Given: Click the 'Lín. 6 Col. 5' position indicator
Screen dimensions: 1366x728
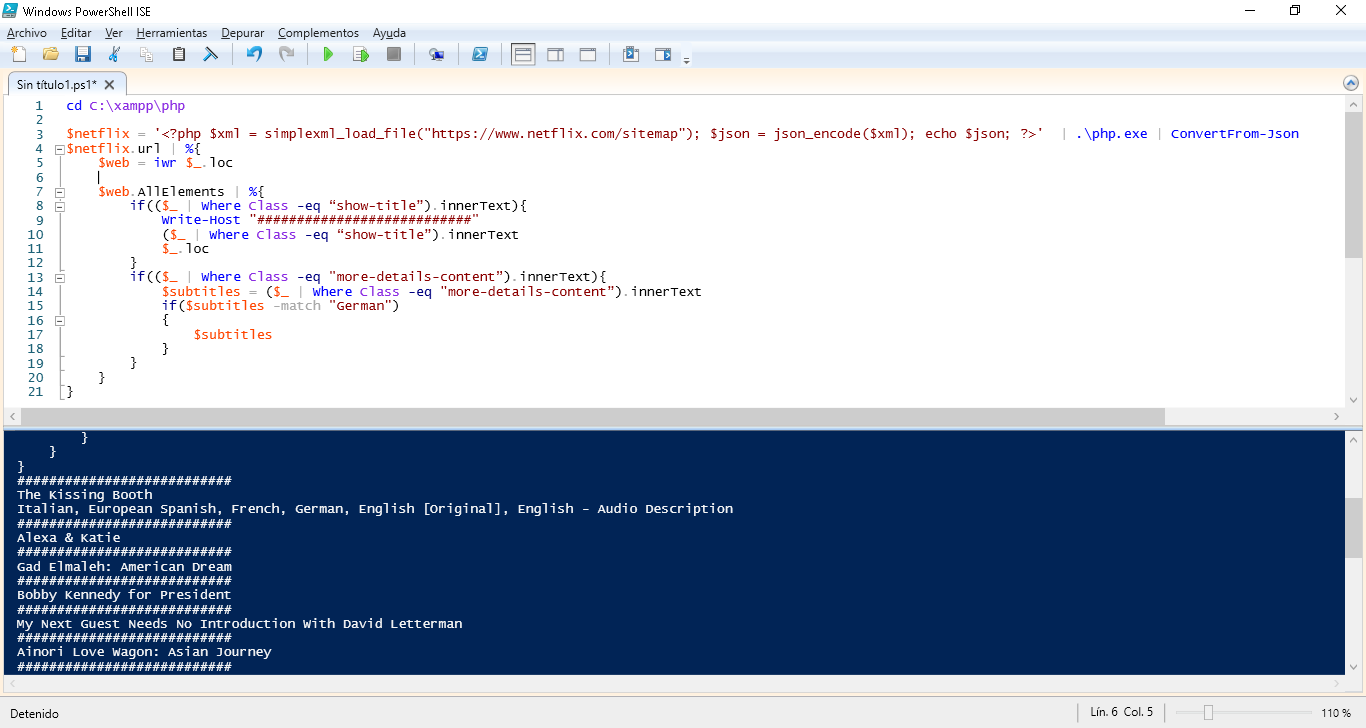Looking at the screenshot, I should pos(1121,712).
